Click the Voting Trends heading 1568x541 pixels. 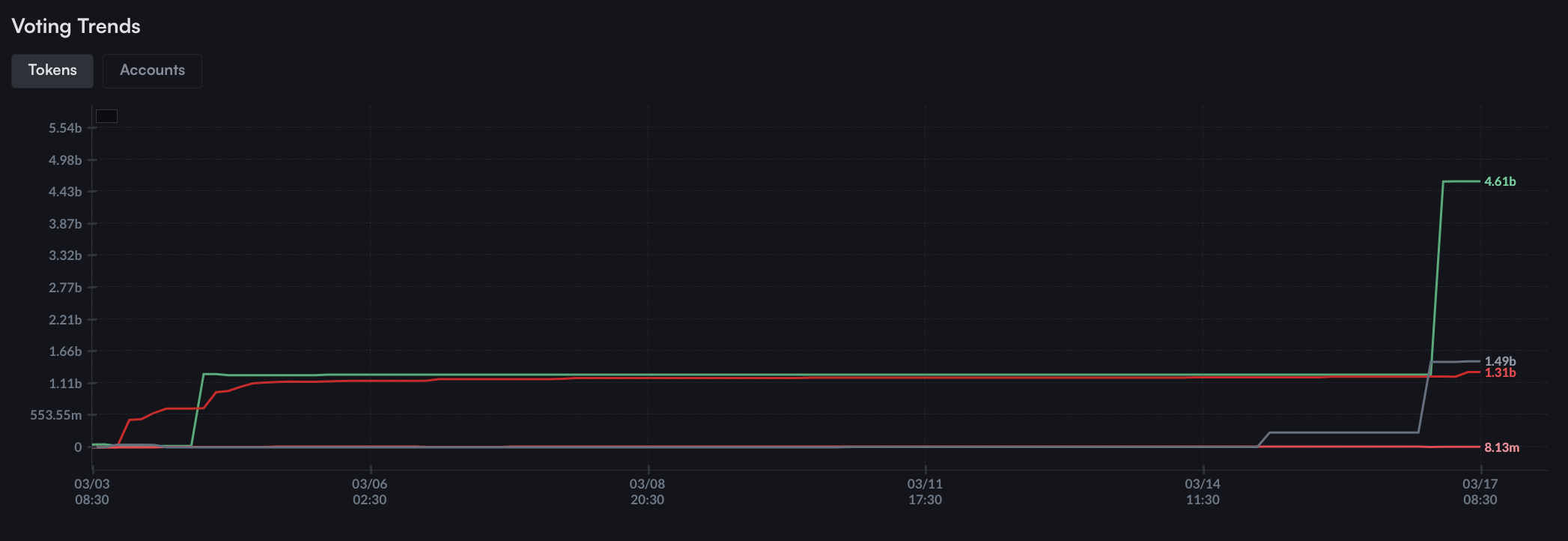76,26
